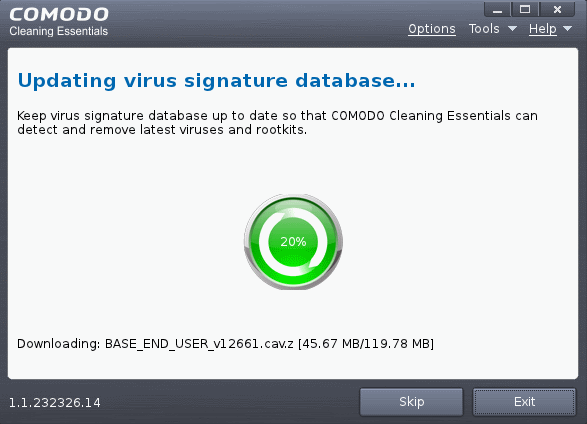Click the Downloading label
587x424 pixels.
[58, 344]
